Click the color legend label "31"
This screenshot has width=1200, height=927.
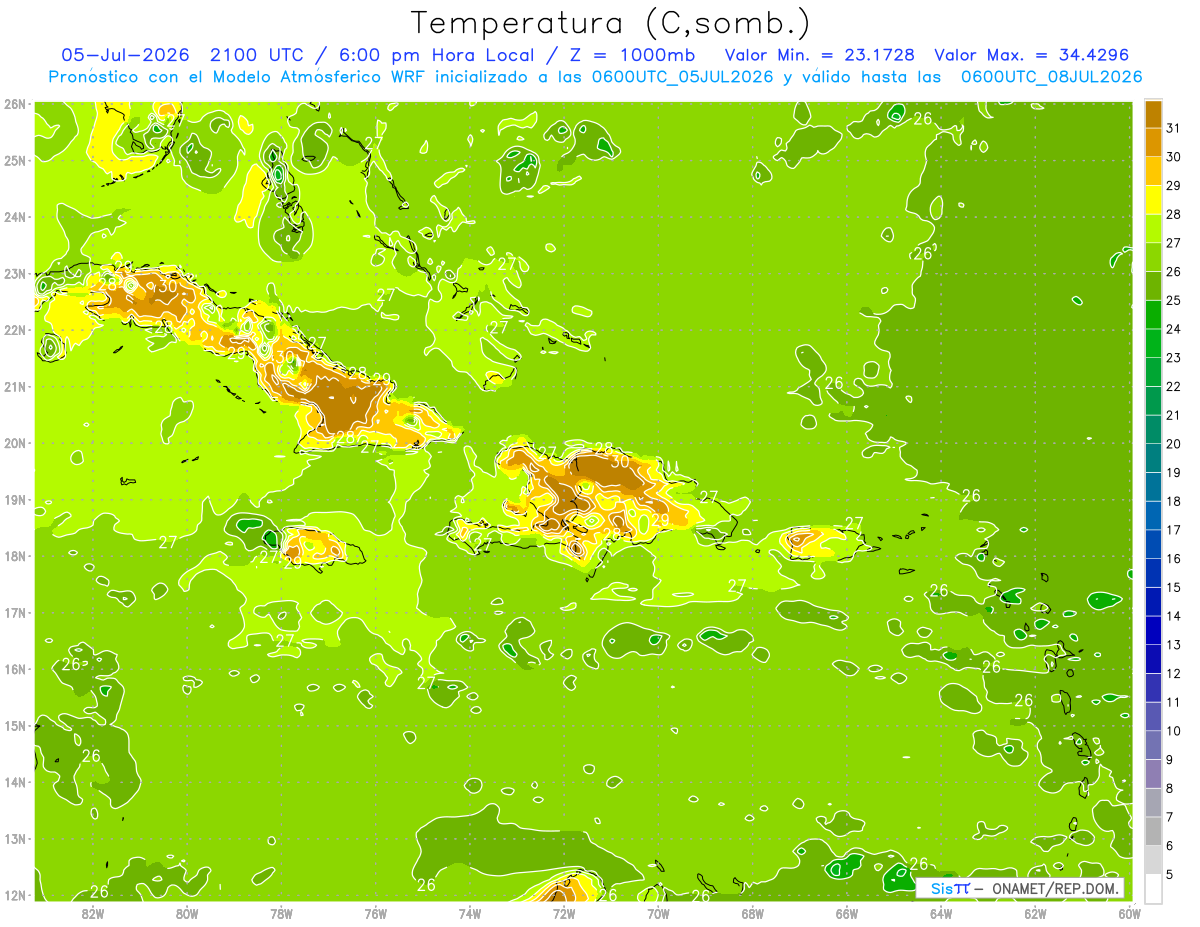tap(1173, 128)
